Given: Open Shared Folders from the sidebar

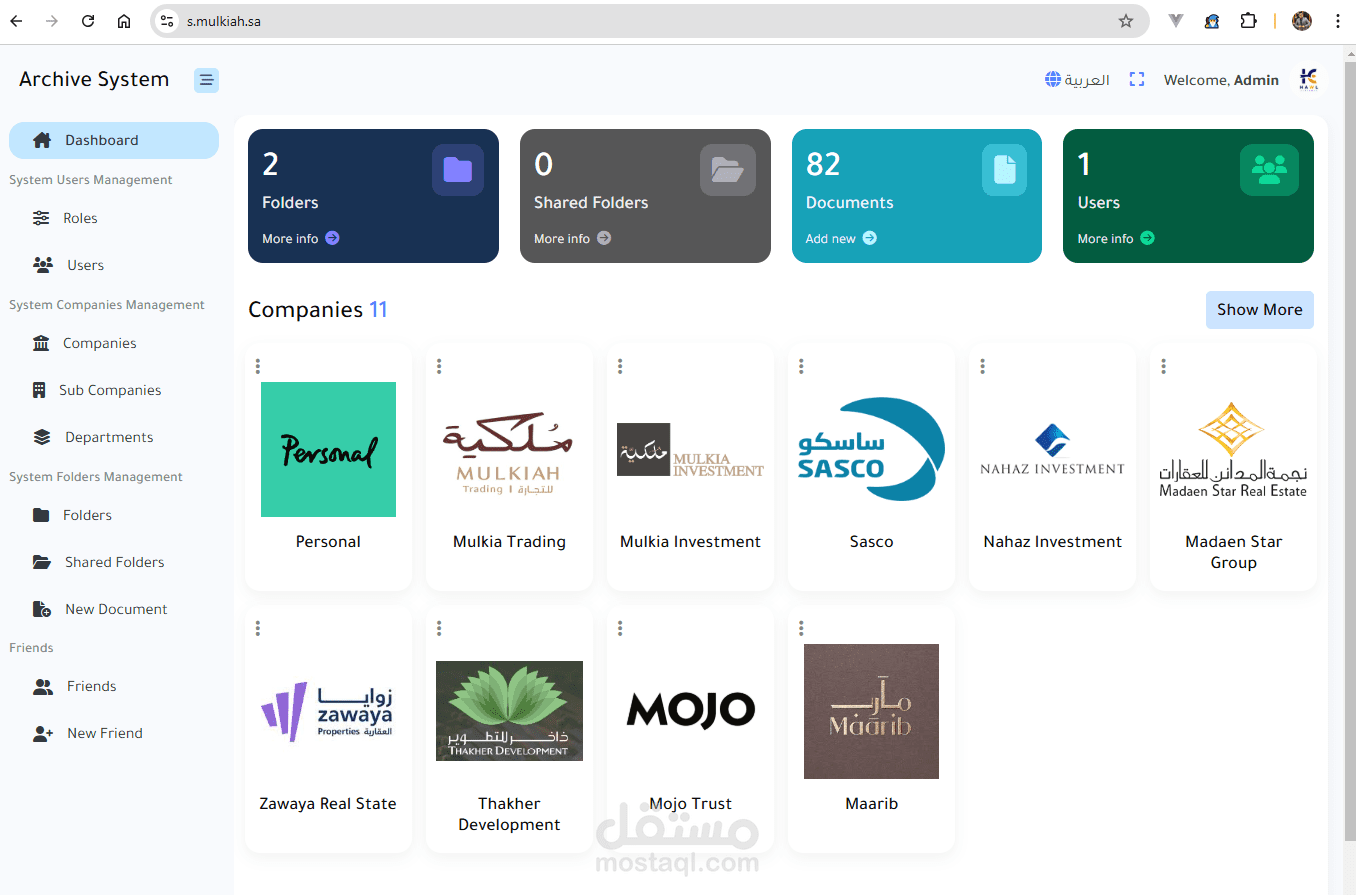Looking at the screenshot, I should [114, 562].
